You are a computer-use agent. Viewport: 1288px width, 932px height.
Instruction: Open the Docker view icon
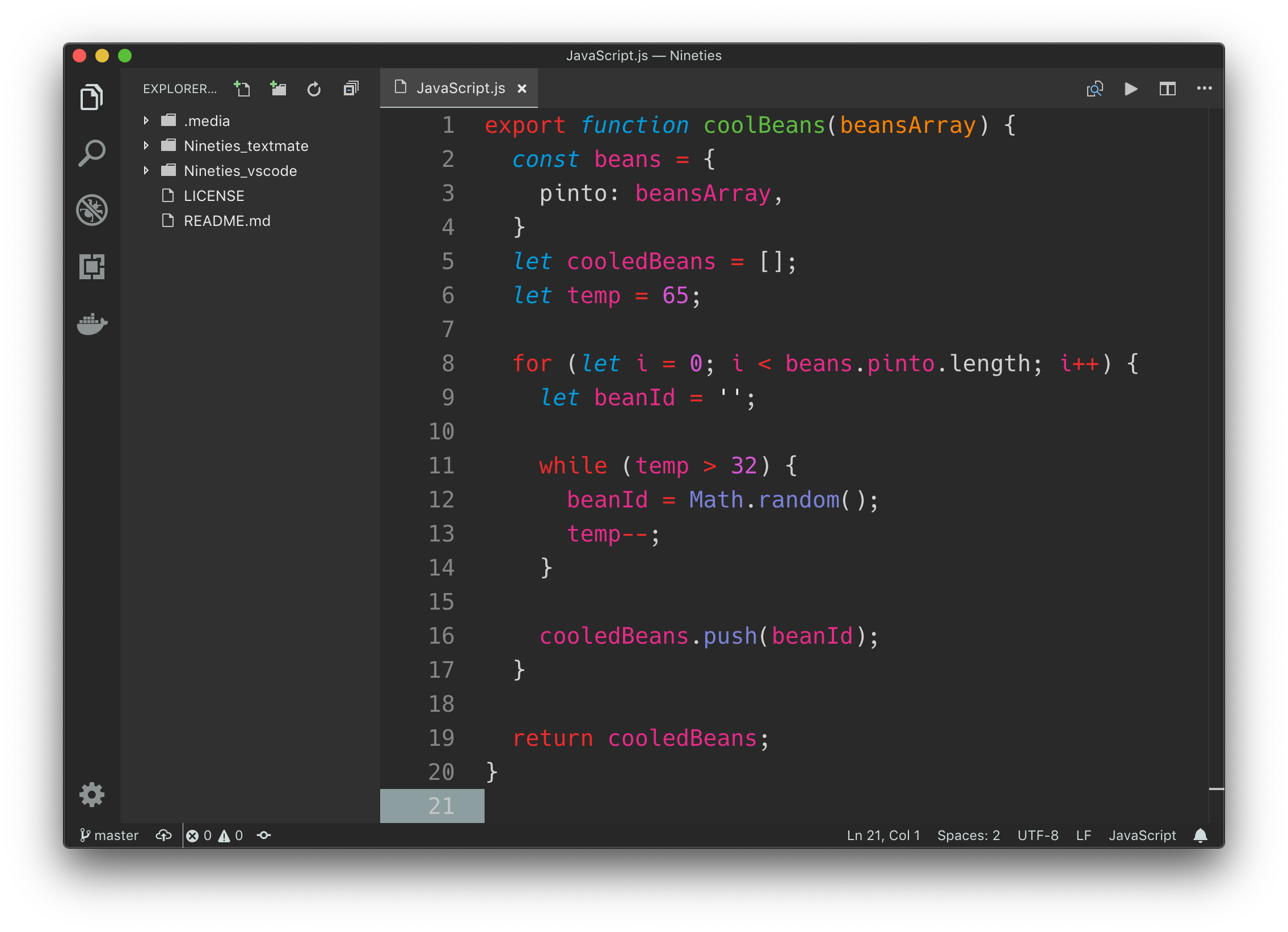(91, 324)
